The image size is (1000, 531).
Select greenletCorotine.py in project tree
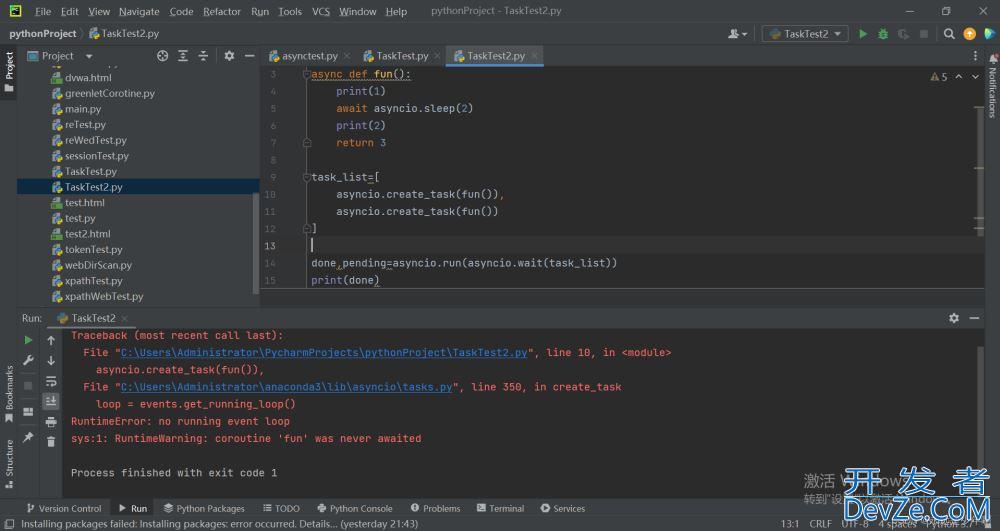coord(110,93)
